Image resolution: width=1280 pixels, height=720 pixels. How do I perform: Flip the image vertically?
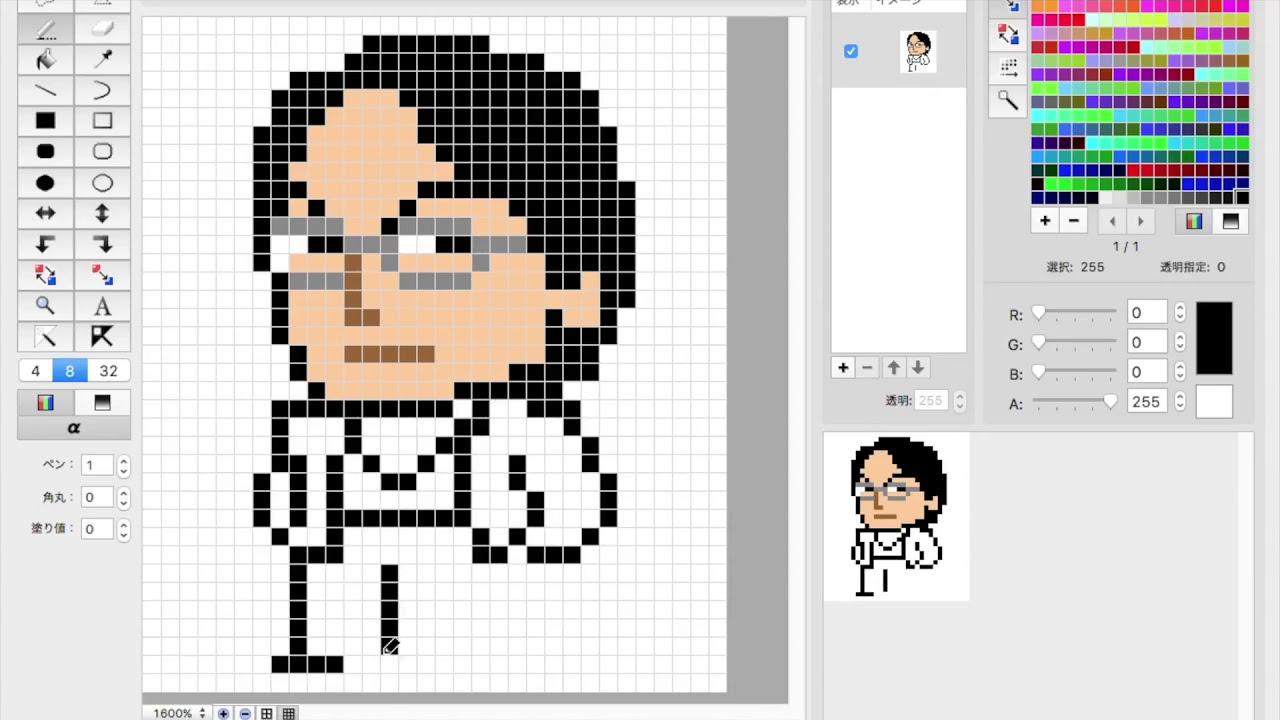pos(102,214)
